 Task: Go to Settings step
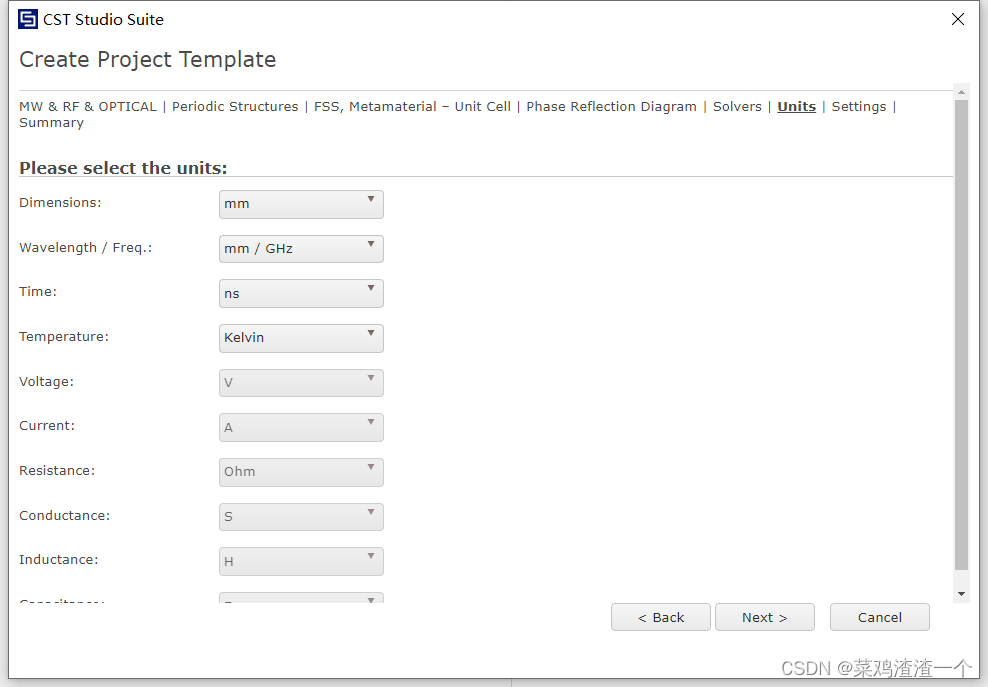859,107
